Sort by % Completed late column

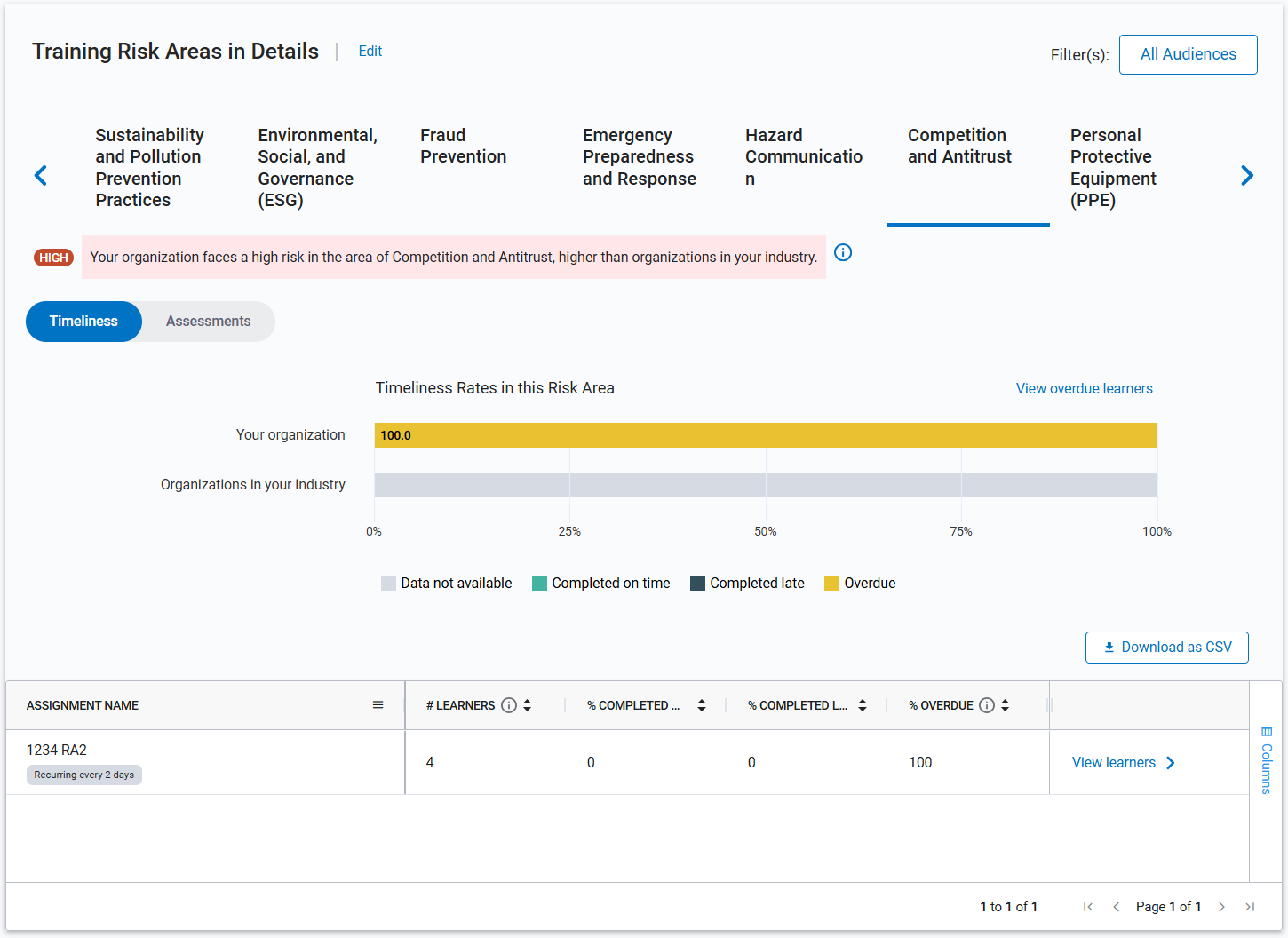point(863,705)
